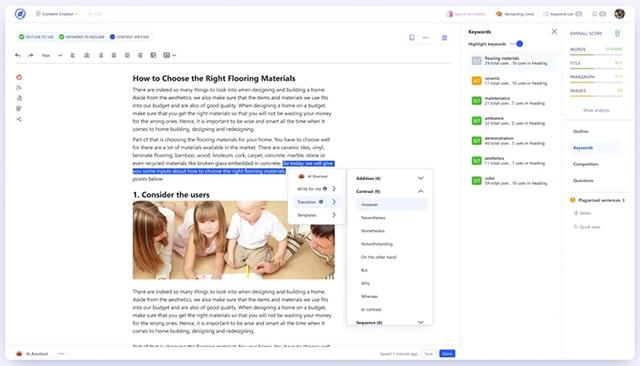Click the undo arrow in the editor toolbar
640x366 pixels.
[18, 55]
